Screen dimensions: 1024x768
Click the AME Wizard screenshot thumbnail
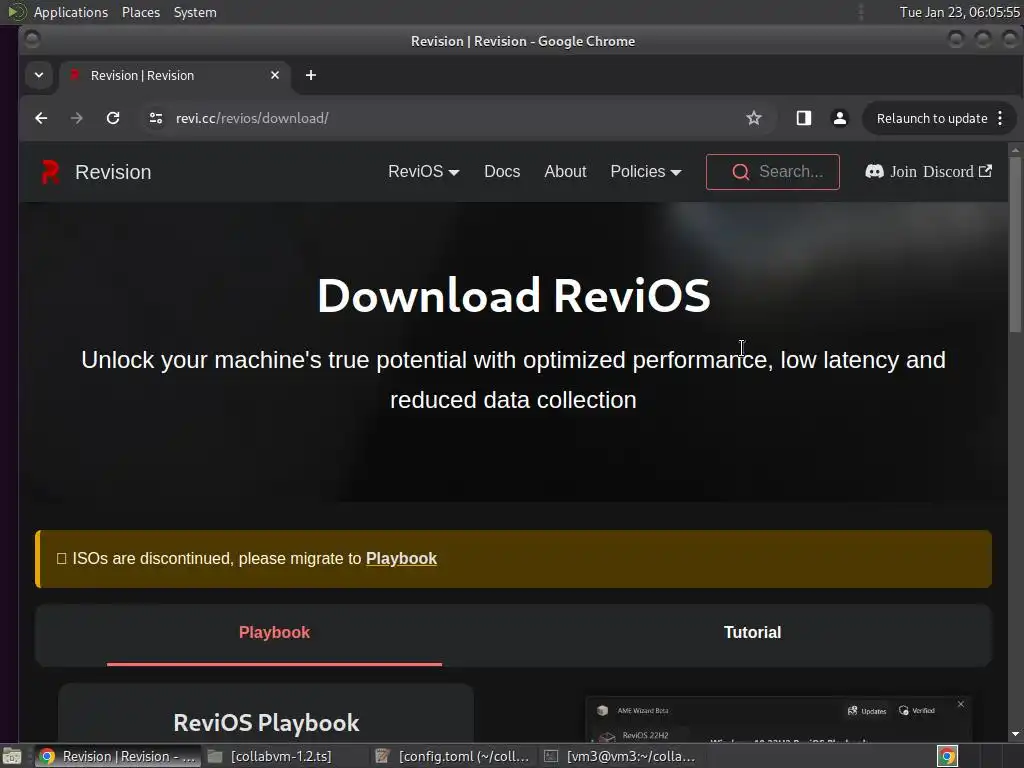[777, 719]
